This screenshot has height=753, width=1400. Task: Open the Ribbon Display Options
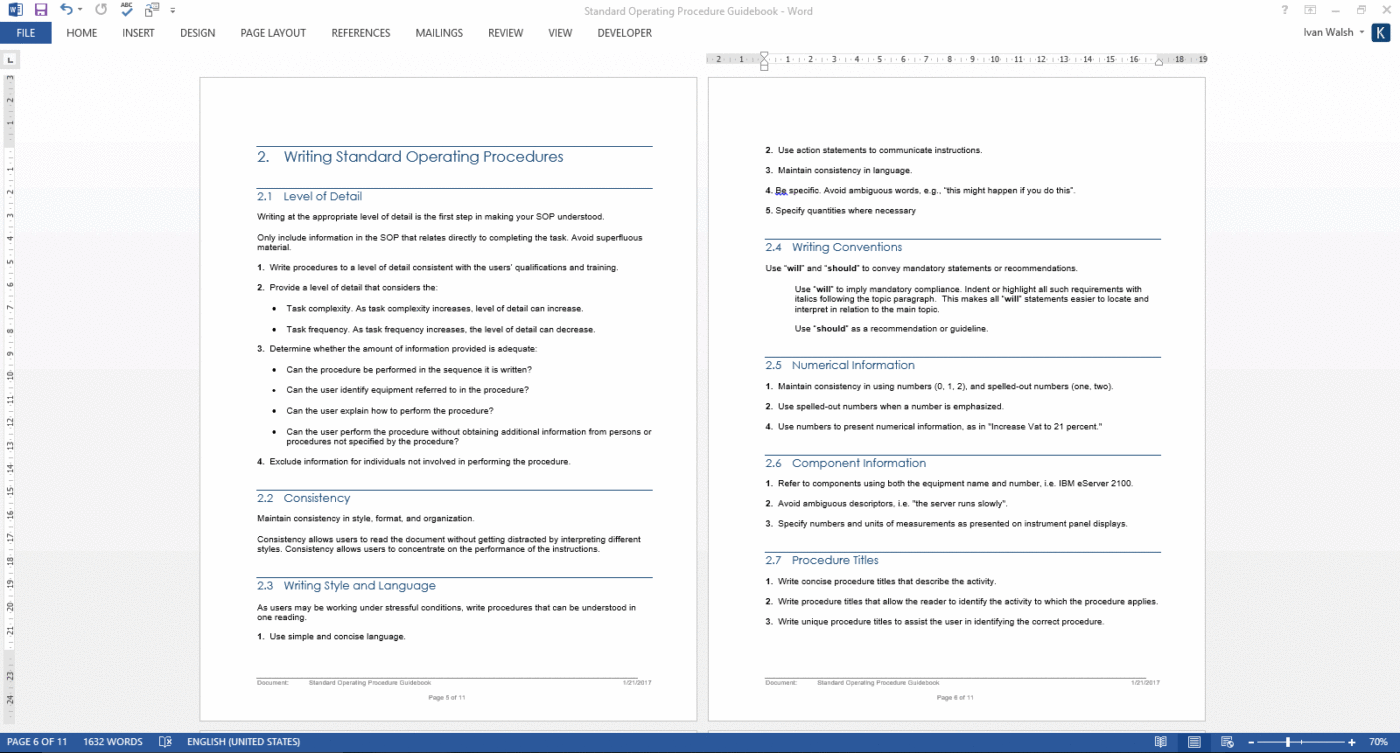tap(1310, 9)
